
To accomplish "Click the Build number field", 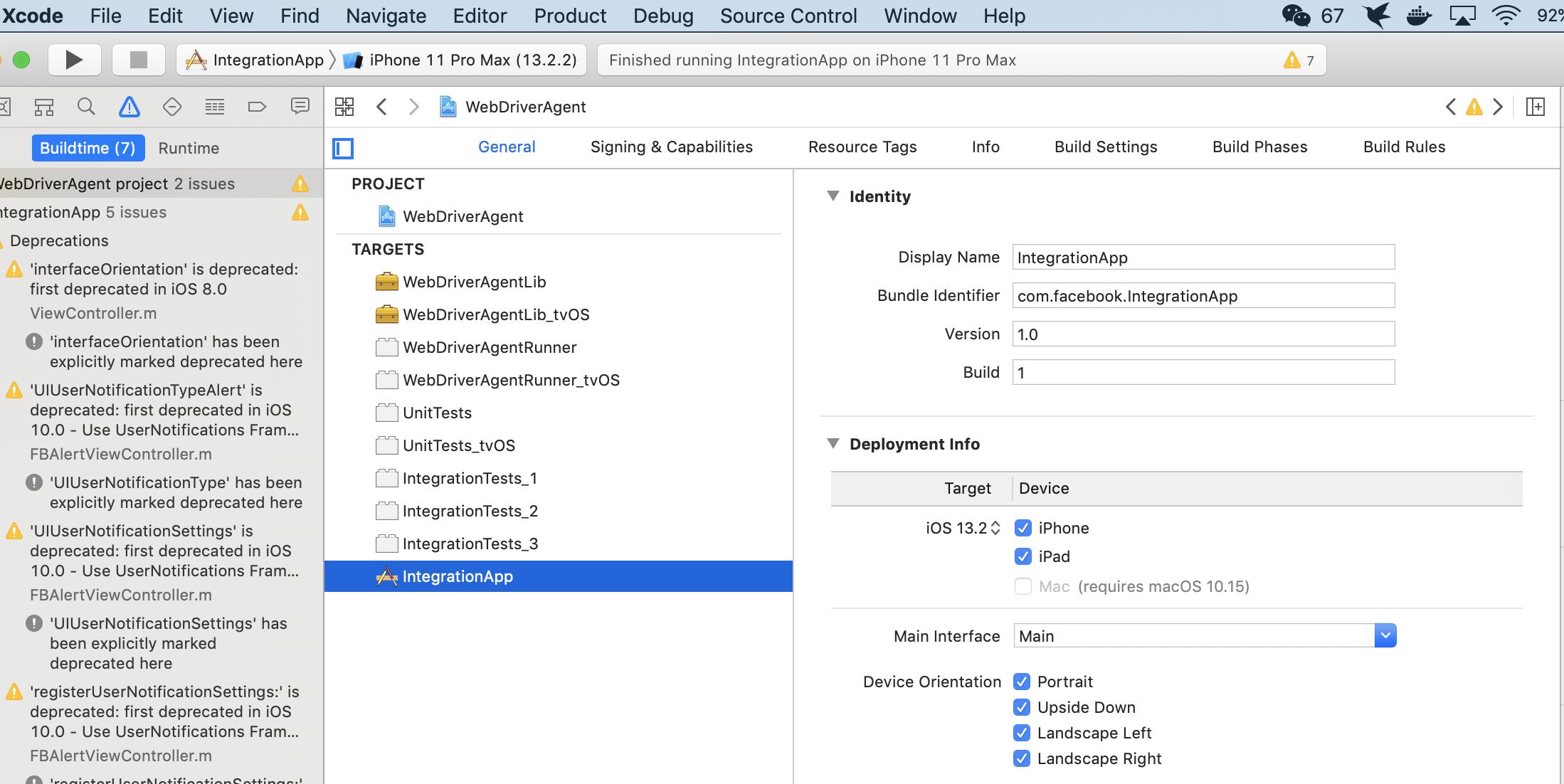I will click(x=1203, y=372).
